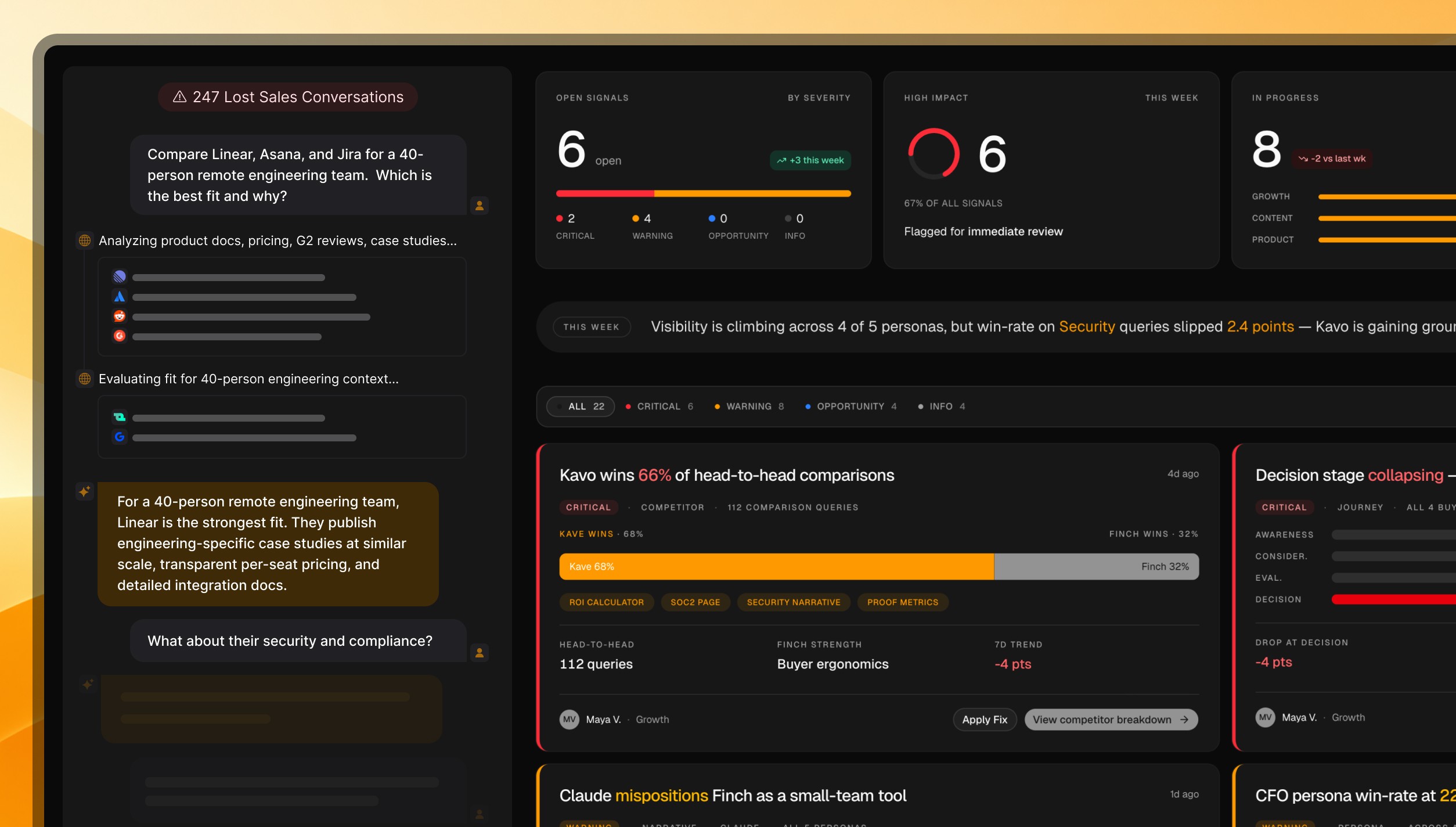Click the Reddit source icon in the analysis list

tap(120, 316)
